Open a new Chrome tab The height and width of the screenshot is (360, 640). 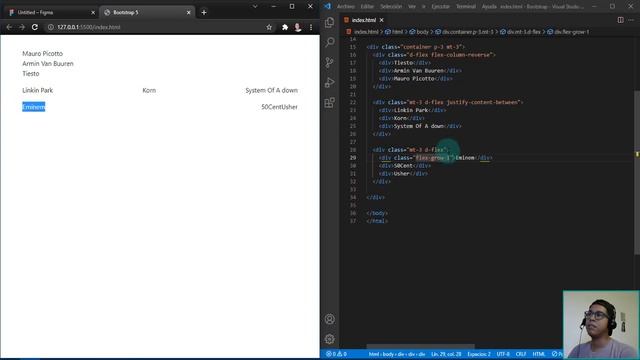pyautogui.click(x=204, y=12)
